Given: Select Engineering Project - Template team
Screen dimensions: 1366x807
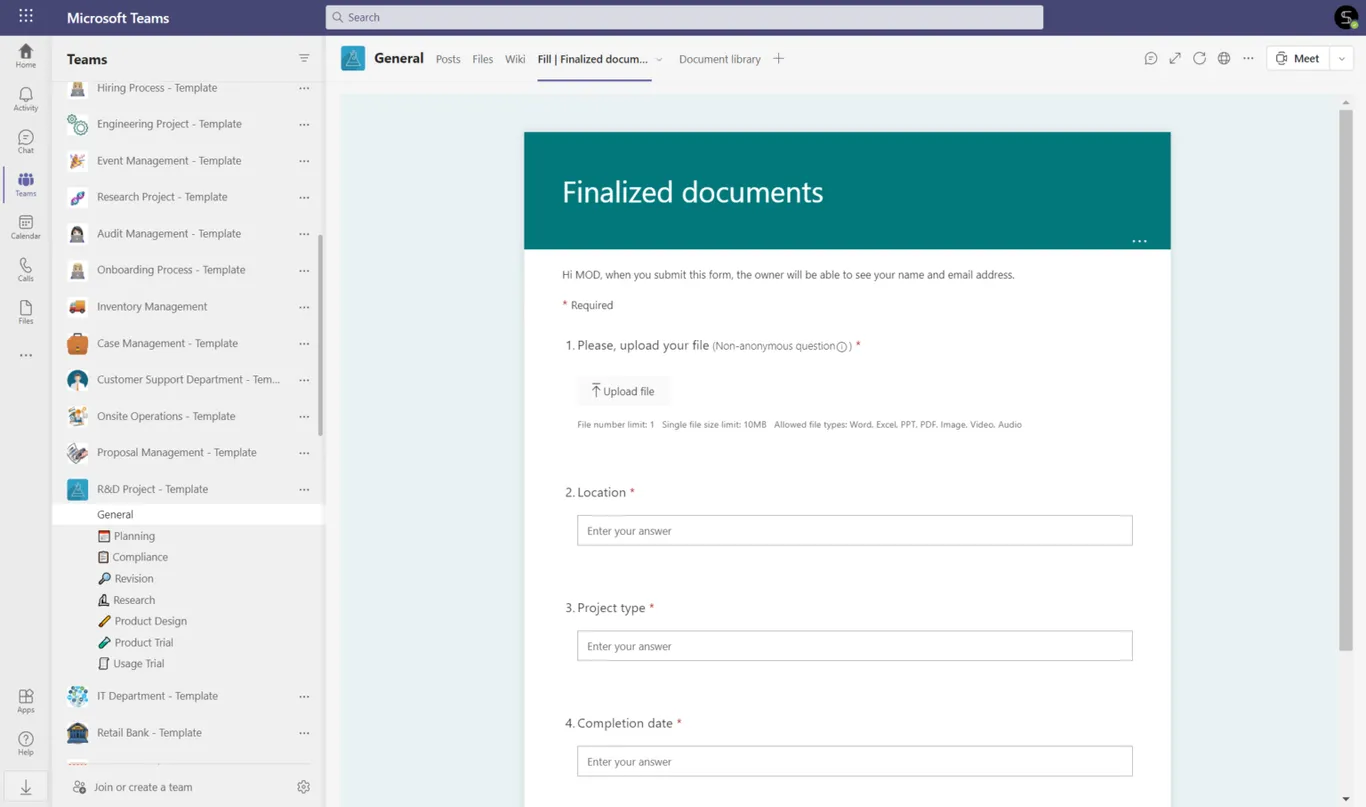Looking at the screenshot, I should [169, 124].
